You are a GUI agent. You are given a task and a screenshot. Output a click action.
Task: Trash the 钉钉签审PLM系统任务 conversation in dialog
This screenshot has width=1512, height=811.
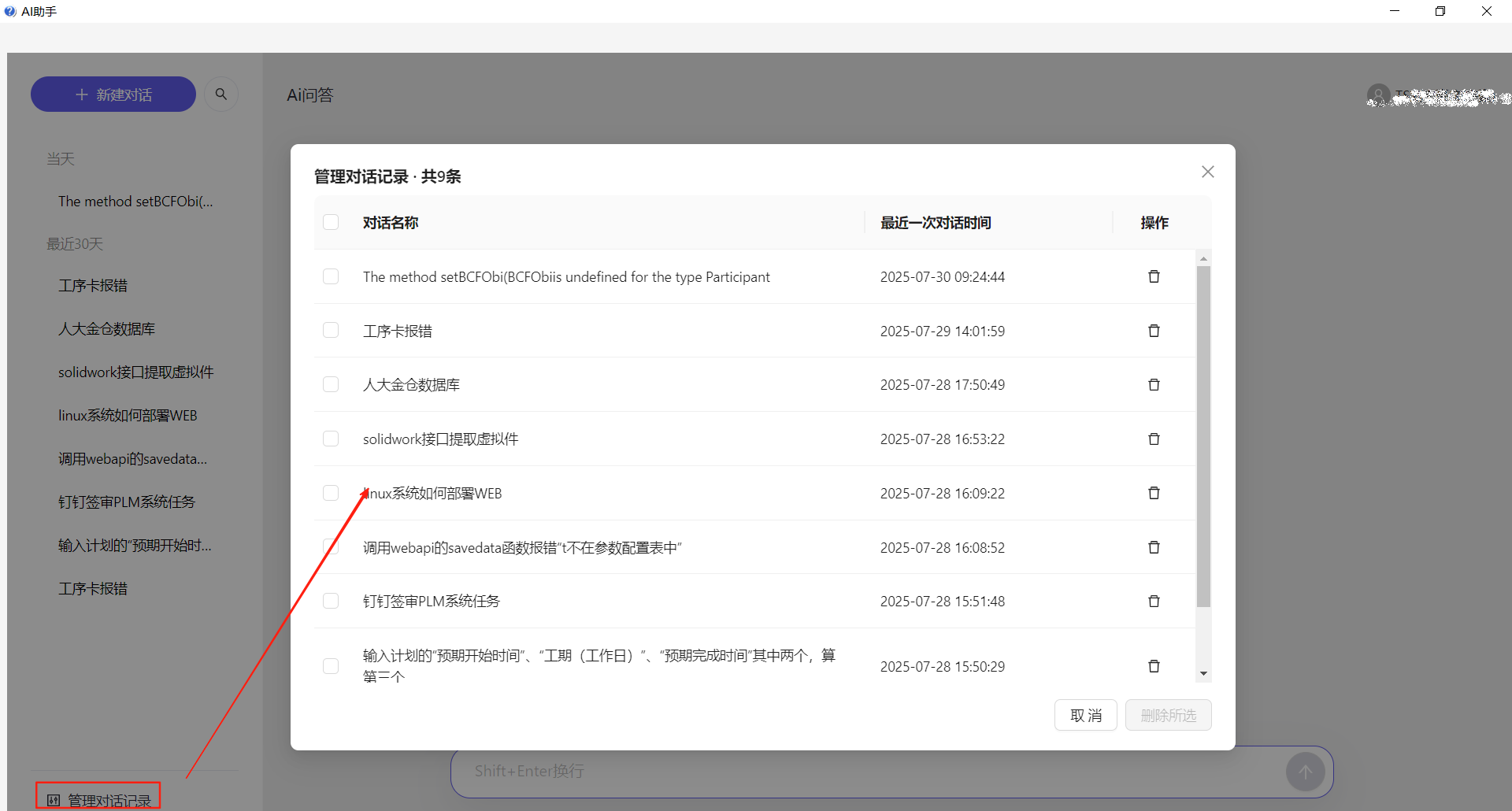[x=1154, y=601]
